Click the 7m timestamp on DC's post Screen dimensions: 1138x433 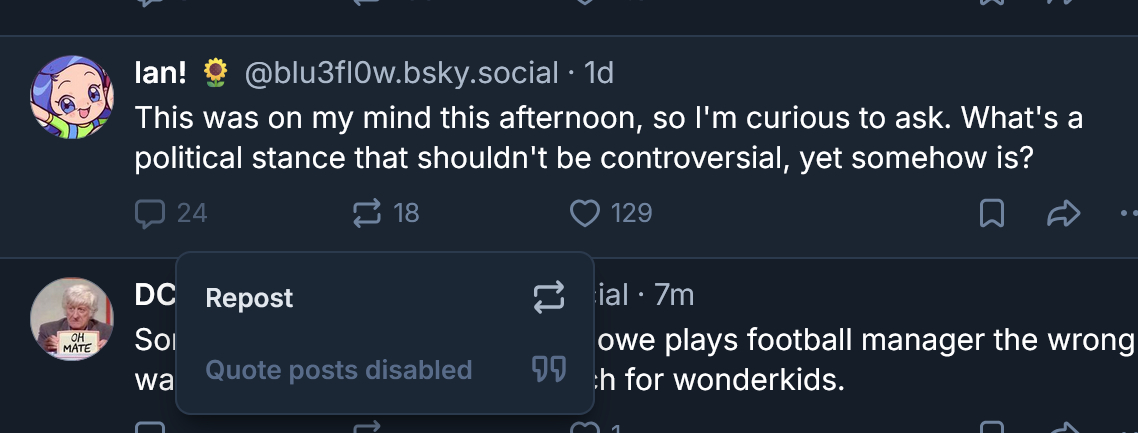(673, 295)
